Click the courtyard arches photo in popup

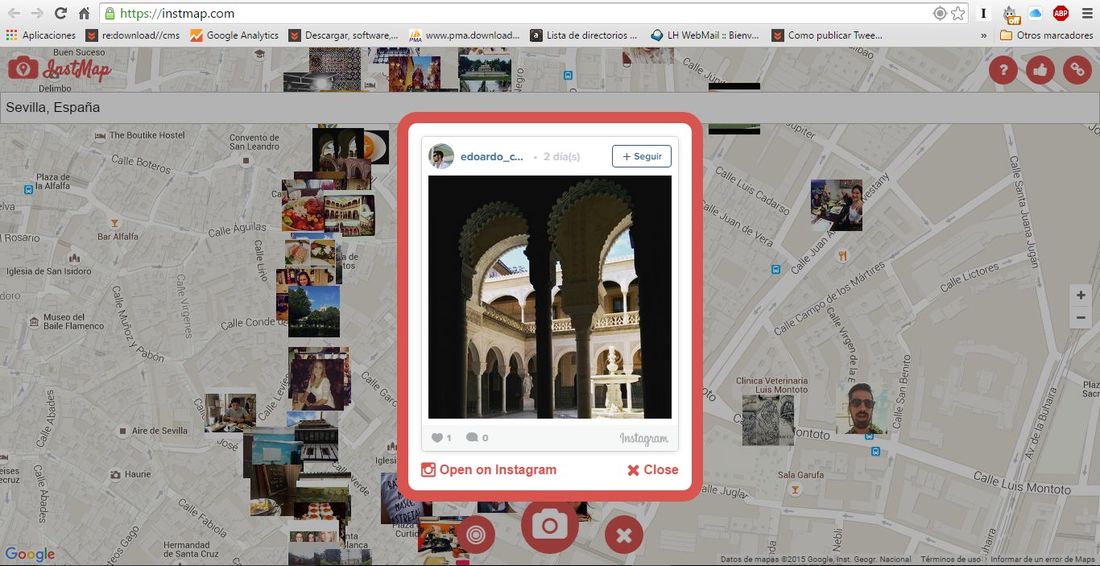tap(549, 297)
